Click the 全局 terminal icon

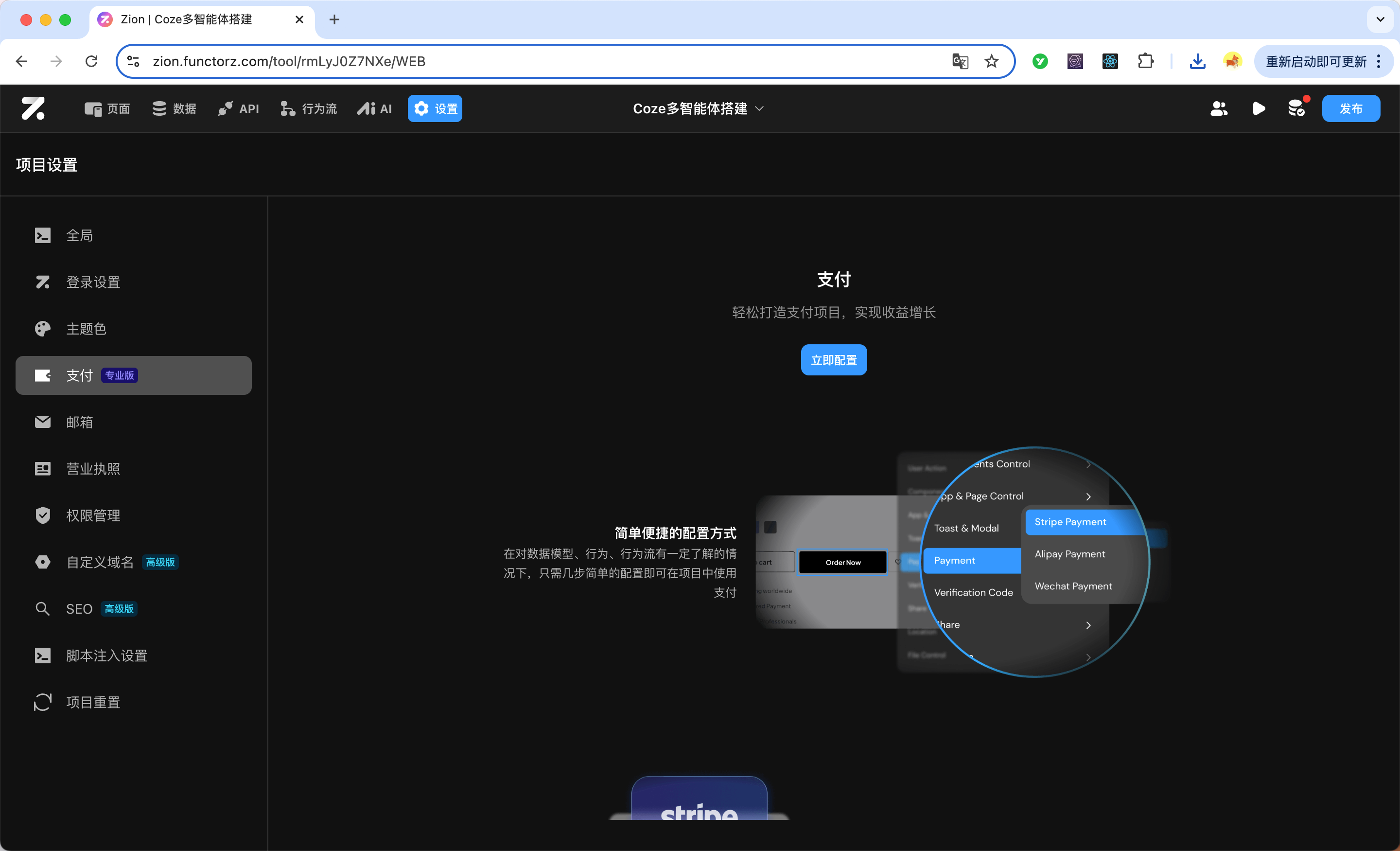click(43, 235)
